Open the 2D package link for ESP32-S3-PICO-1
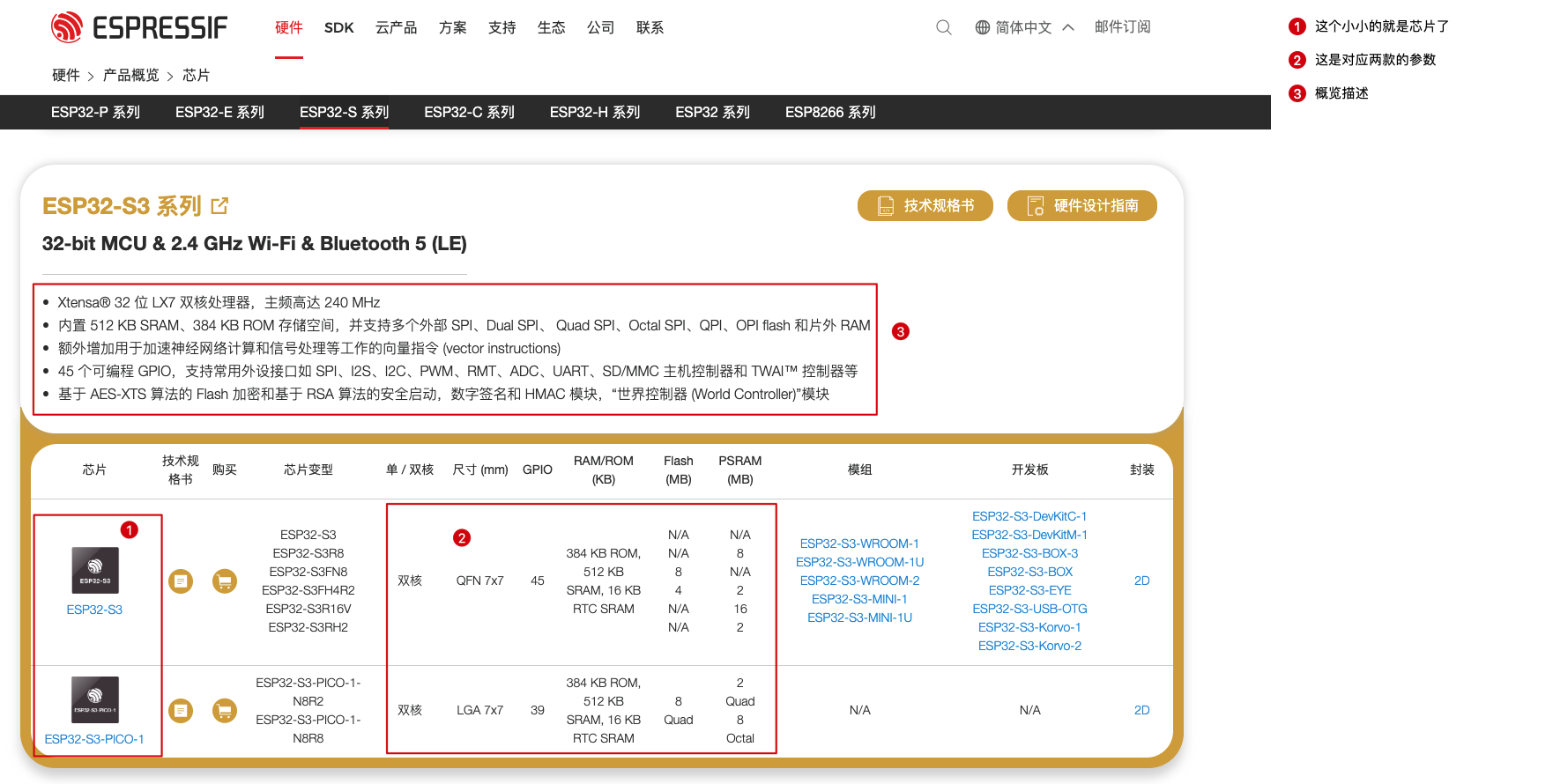 pos(1142,710)
